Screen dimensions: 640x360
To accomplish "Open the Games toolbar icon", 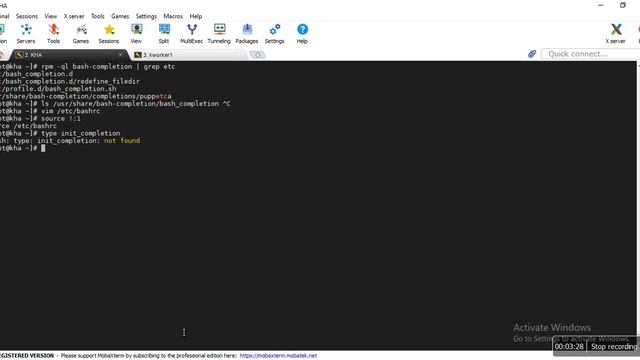I will 81,33.
